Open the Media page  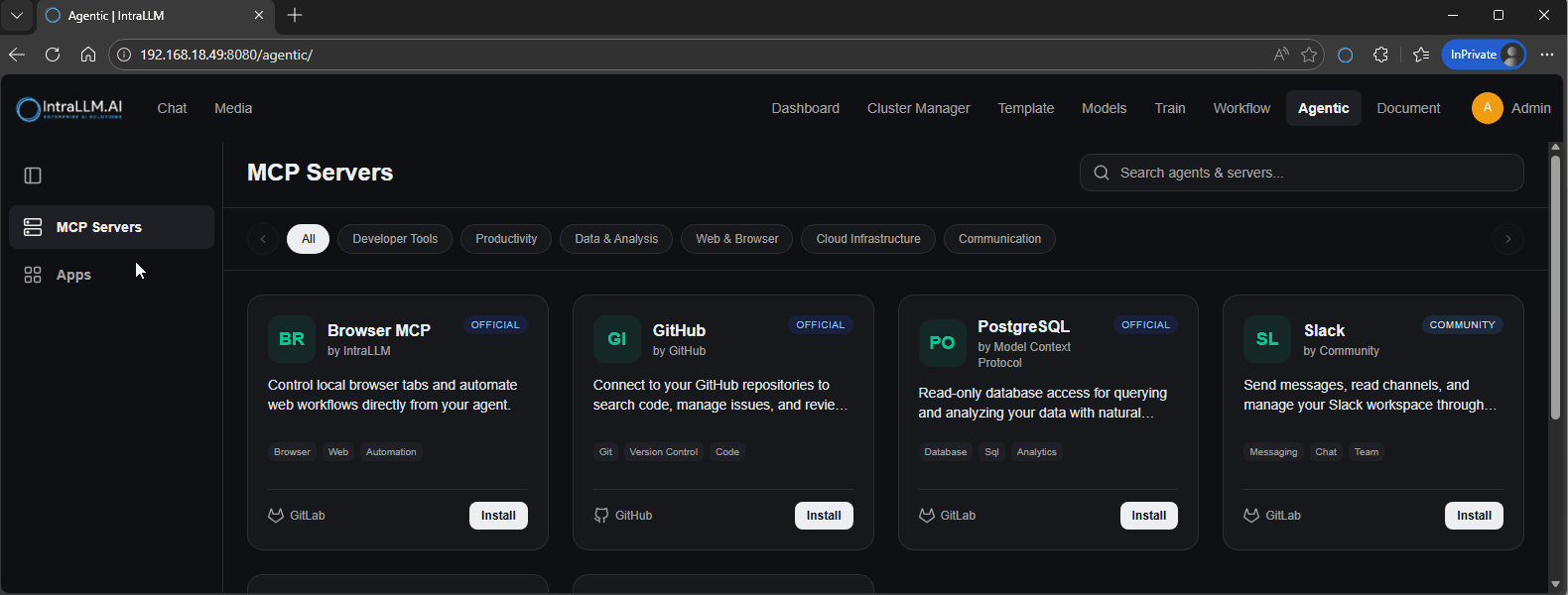[x=233, y=108]
